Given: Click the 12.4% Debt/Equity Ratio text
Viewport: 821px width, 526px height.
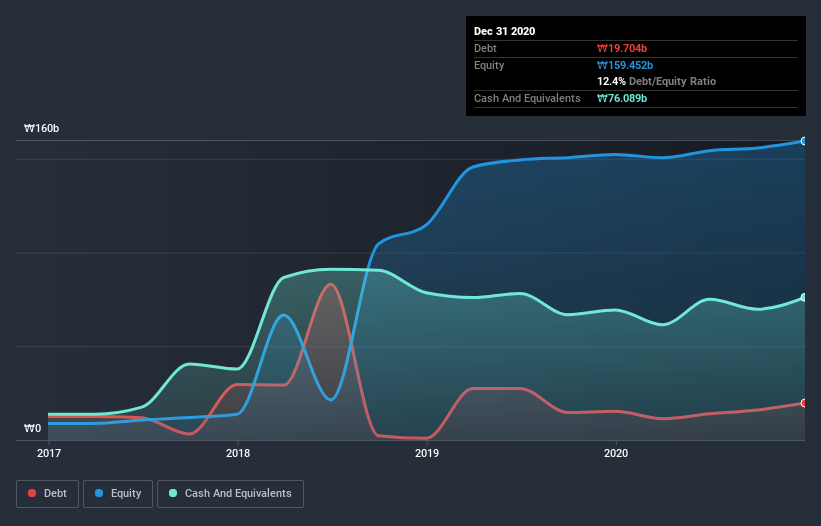Looking at the screenshot, I should (x=657, y=81).
